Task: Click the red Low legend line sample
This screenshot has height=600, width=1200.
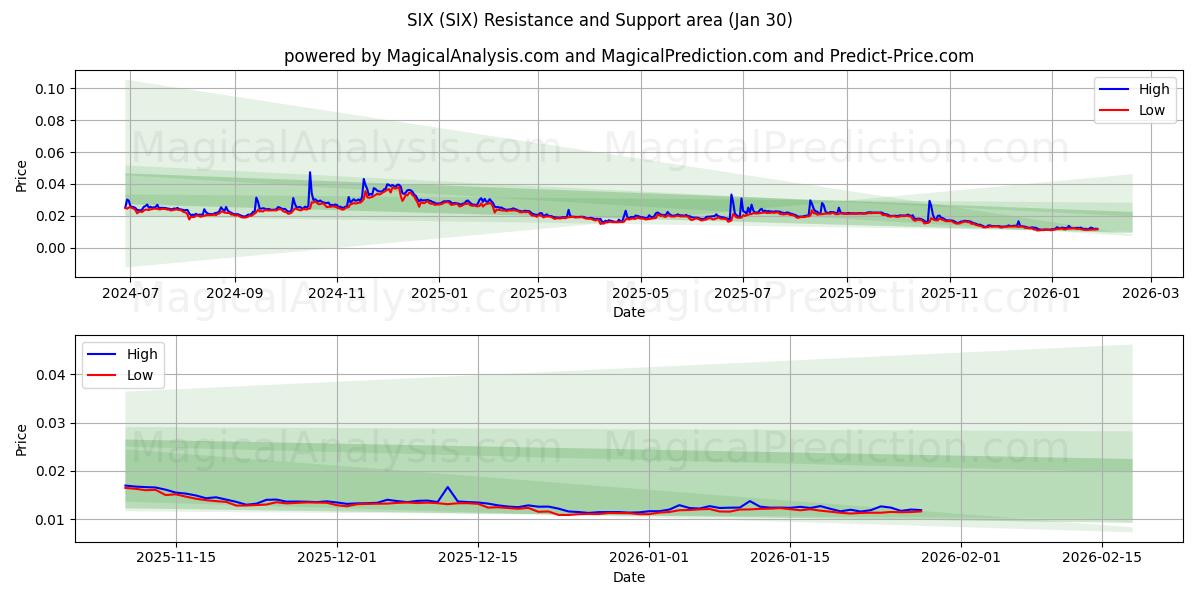Action: tap(1115, 110)
